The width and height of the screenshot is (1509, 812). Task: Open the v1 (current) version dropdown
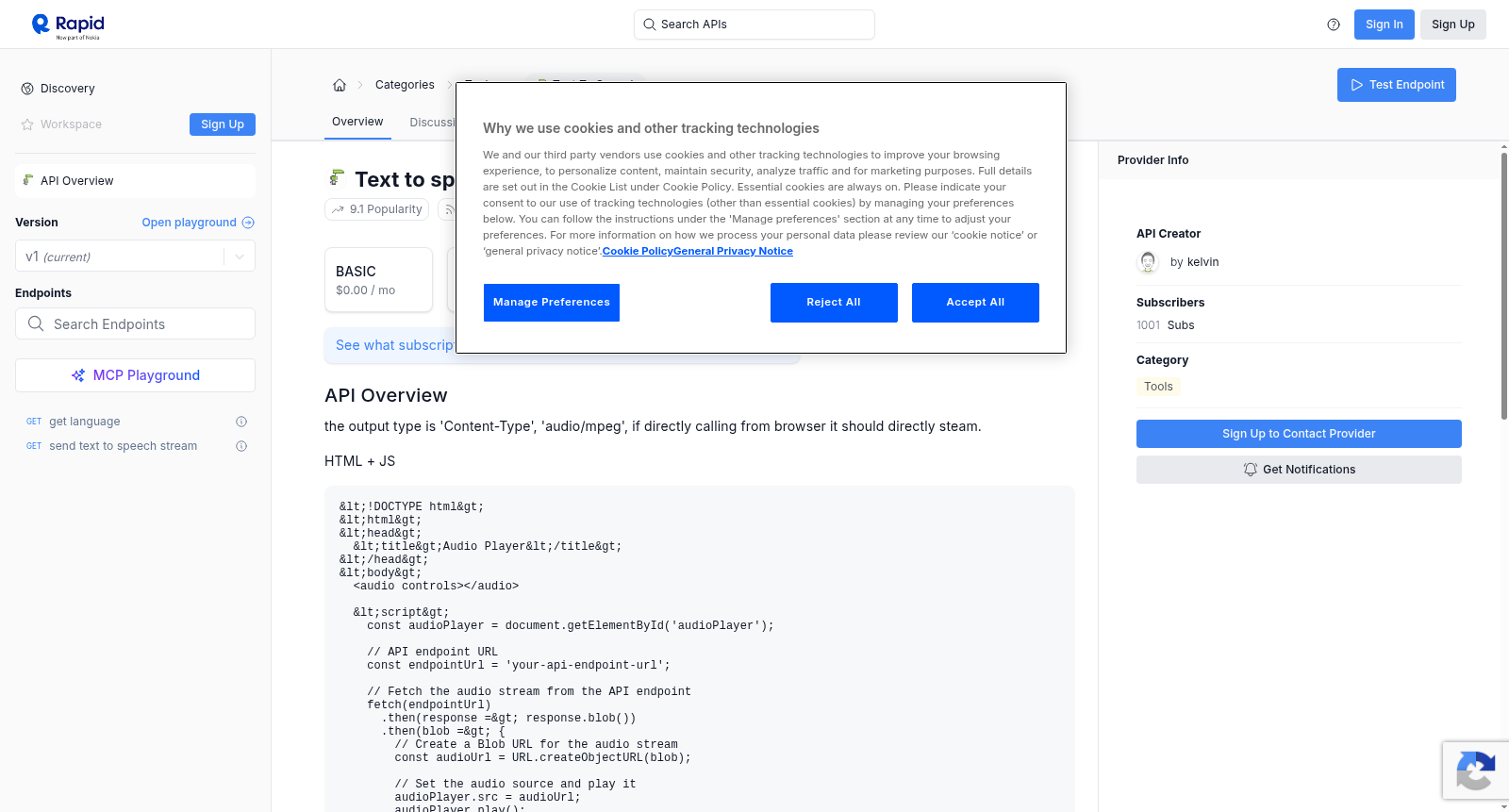(135, 257)
